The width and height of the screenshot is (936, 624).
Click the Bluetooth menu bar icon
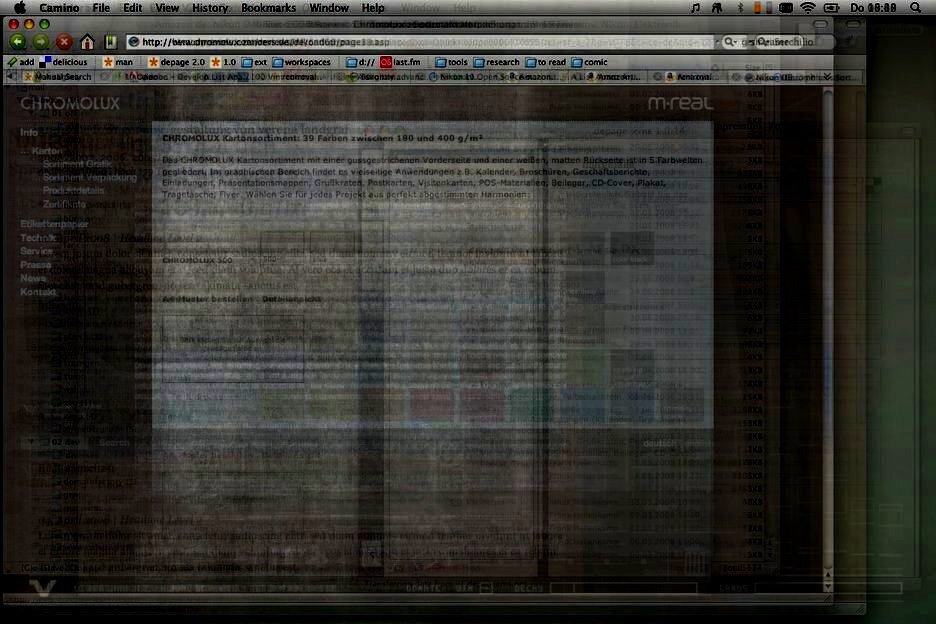[740, 8]
